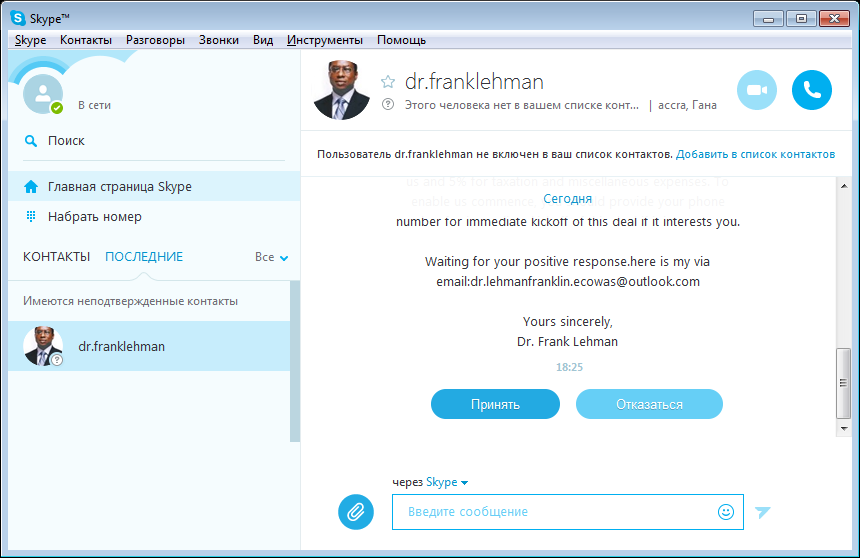Click the attach file paperclip button

point(356,512)
